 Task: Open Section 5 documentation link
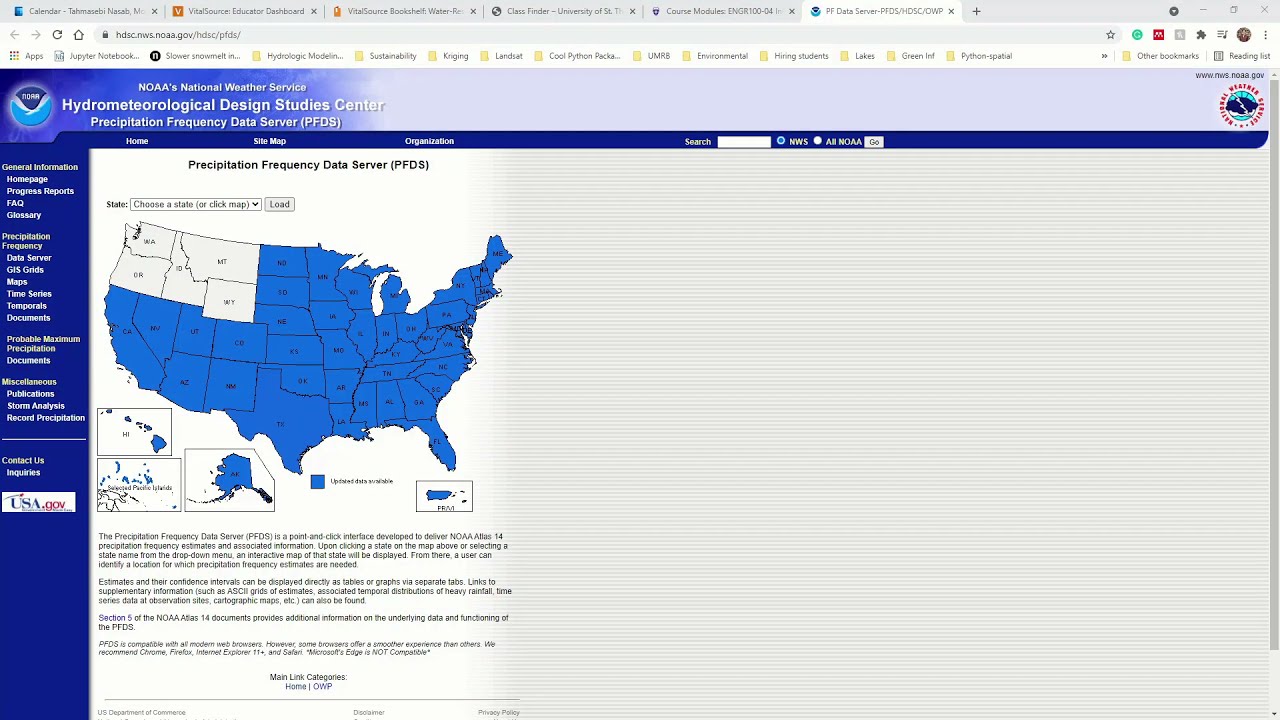[114, 618]
